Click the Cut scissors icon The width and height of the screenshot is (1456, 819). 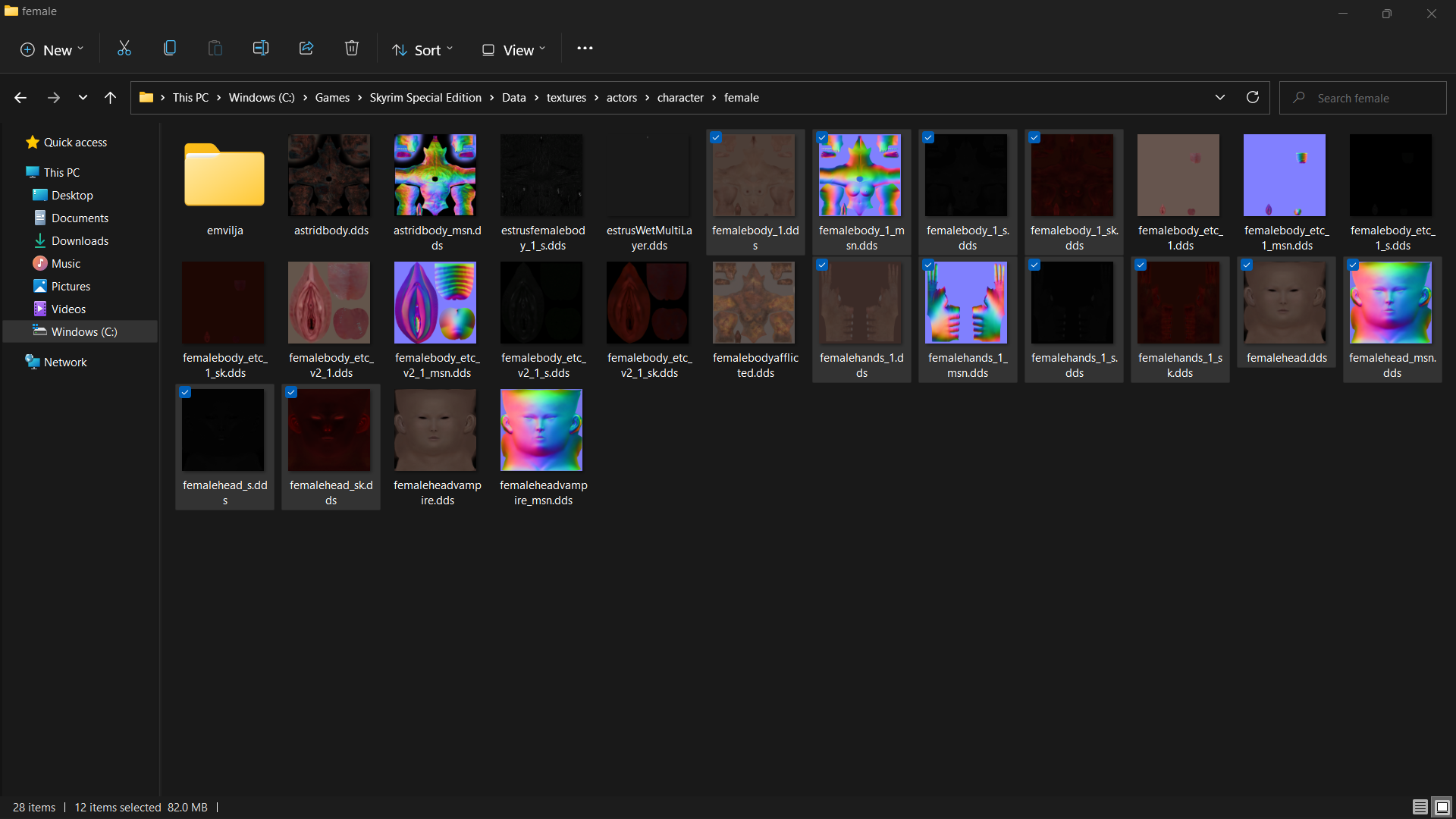pyautogui.click(x=124, y=49)
